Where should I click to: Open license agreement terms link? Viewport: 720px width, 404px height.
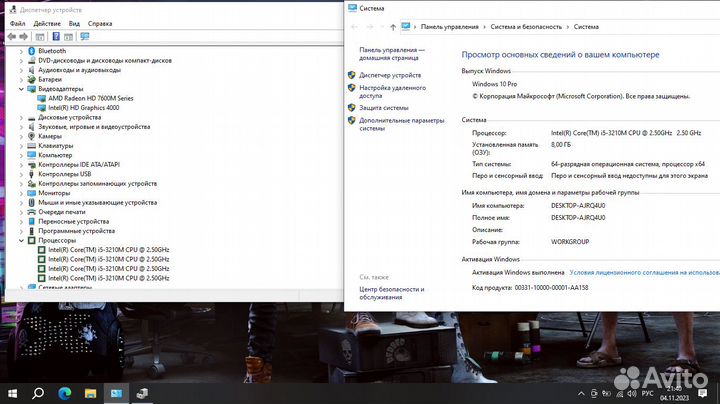[x=644, y=273]
